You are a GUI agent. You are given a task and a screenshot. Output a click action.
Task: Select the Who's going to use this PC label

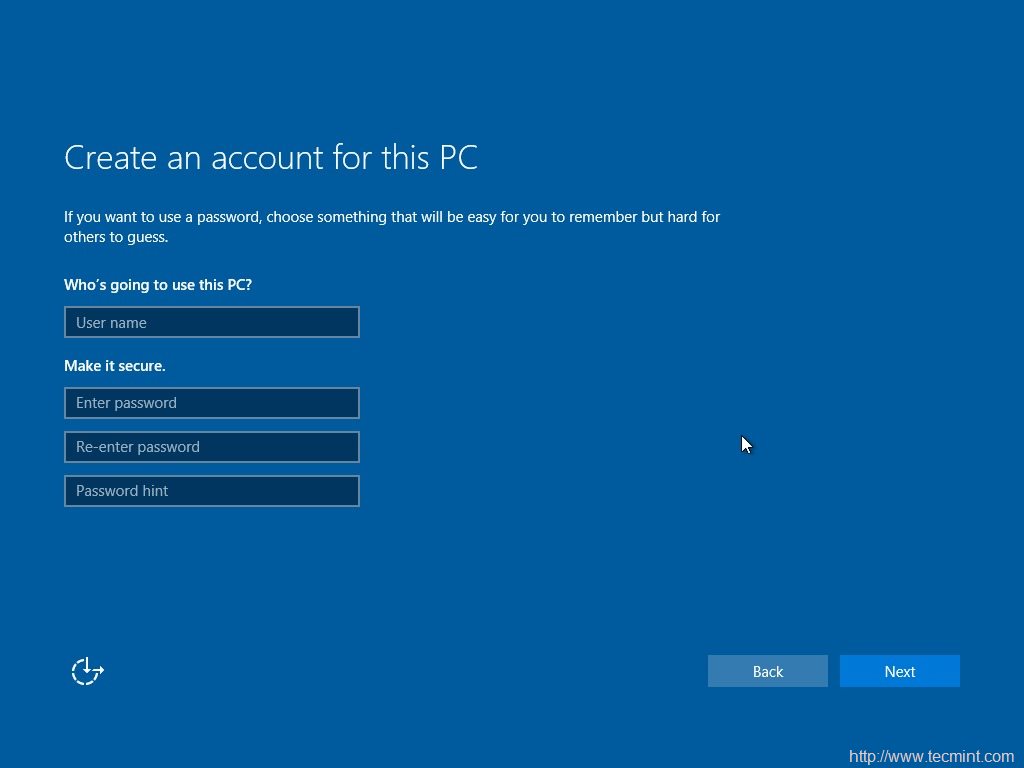pos(157,285)
